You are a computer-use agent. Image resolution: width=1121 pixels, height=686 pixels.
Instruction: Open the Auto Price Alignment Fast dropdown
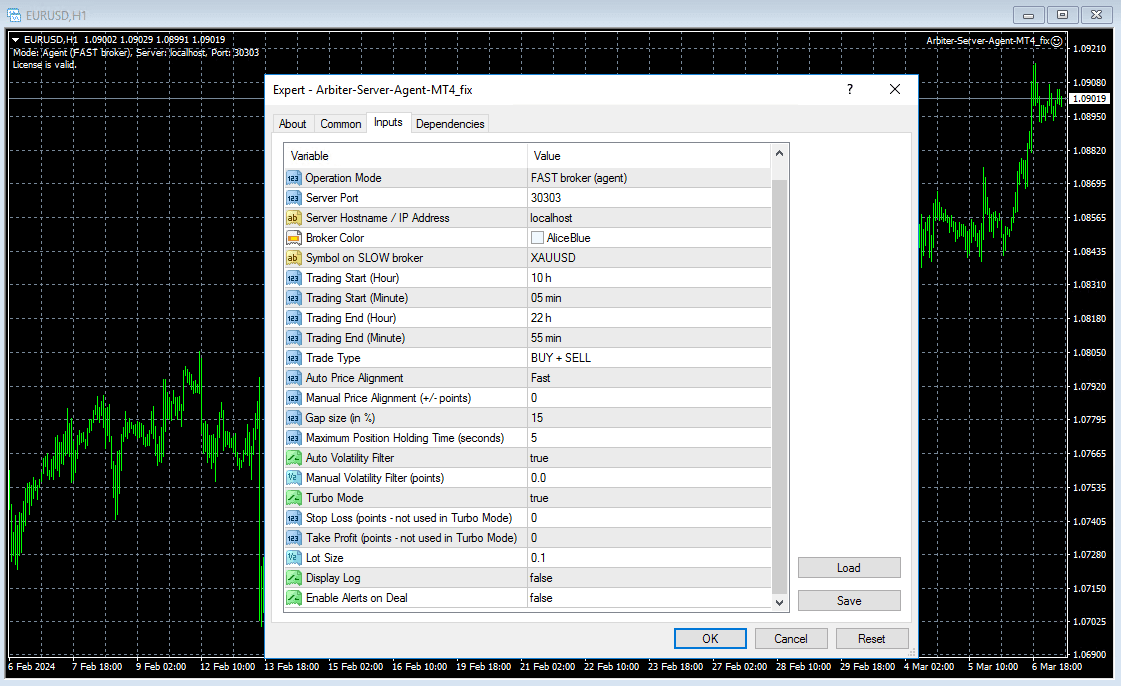coord(648,378)
